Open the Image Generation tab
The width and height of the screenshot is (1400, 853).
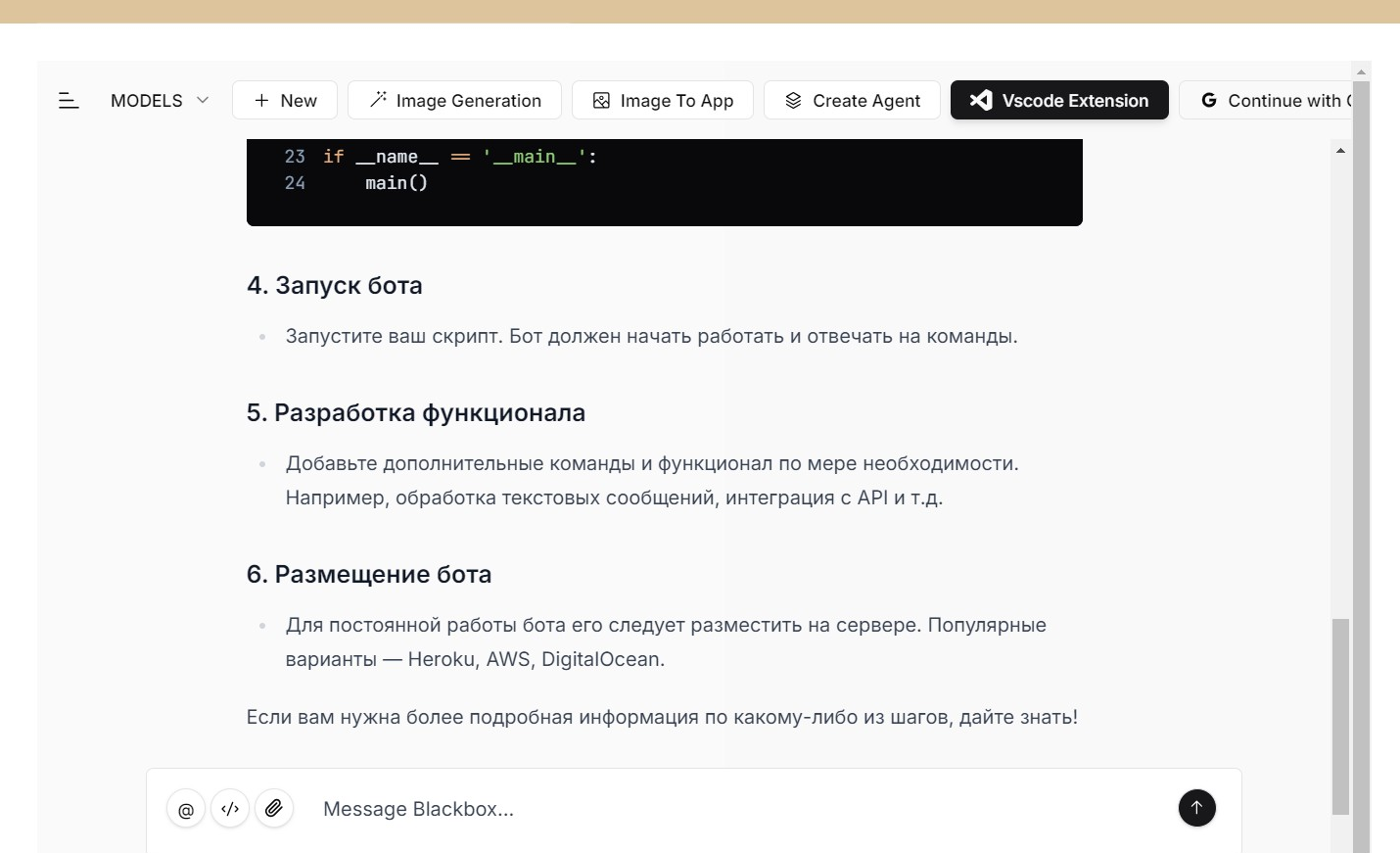point(454,100)
